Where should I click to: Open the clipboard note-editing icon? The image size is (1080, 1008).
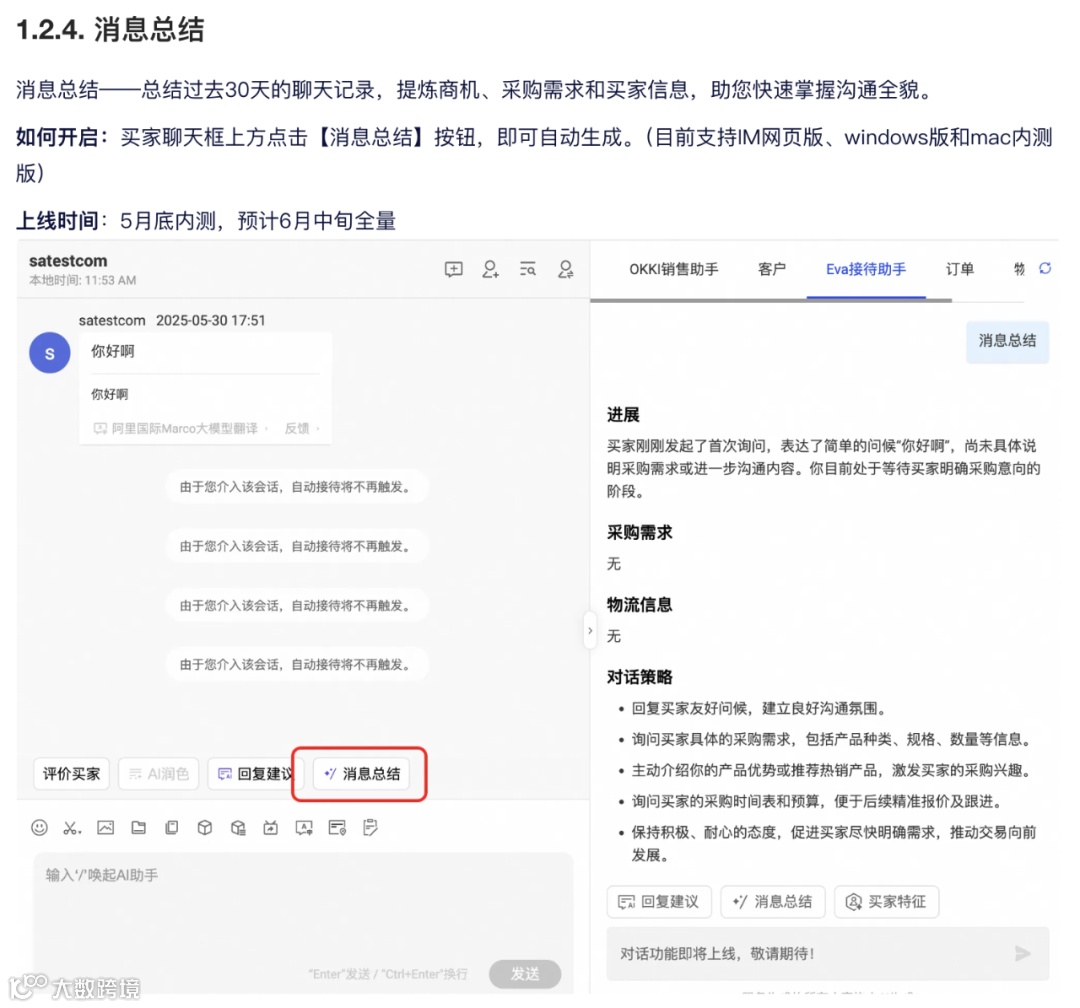[x=370, y=827]
